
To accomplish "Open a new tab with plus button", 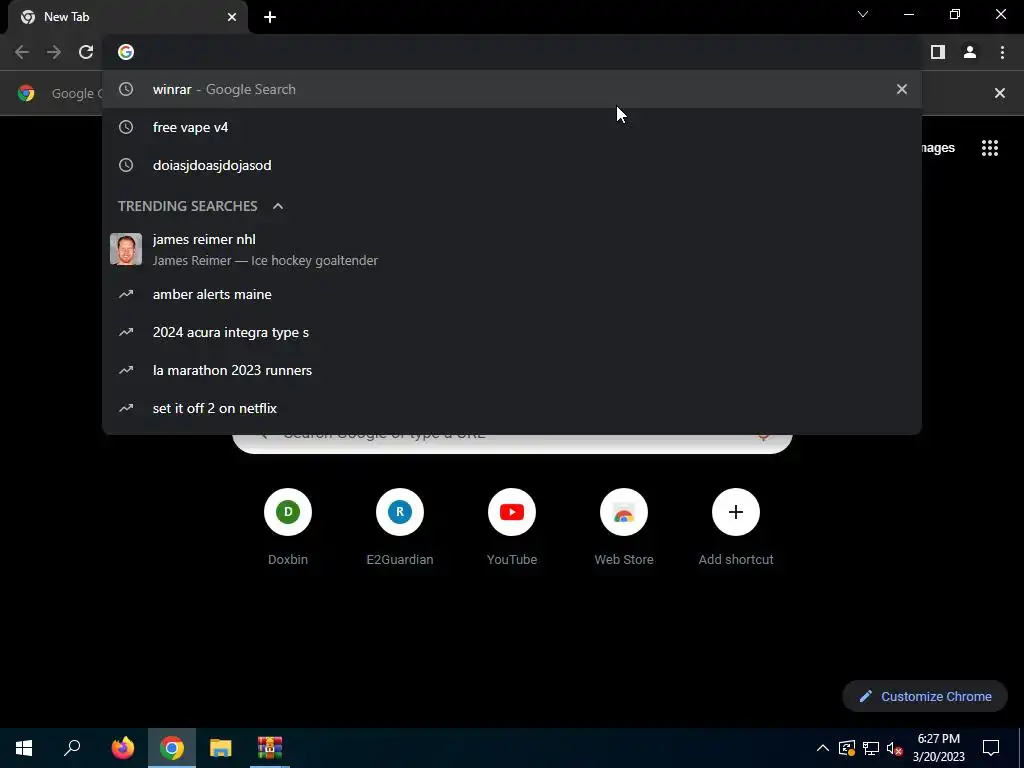I will click(270, 17).
